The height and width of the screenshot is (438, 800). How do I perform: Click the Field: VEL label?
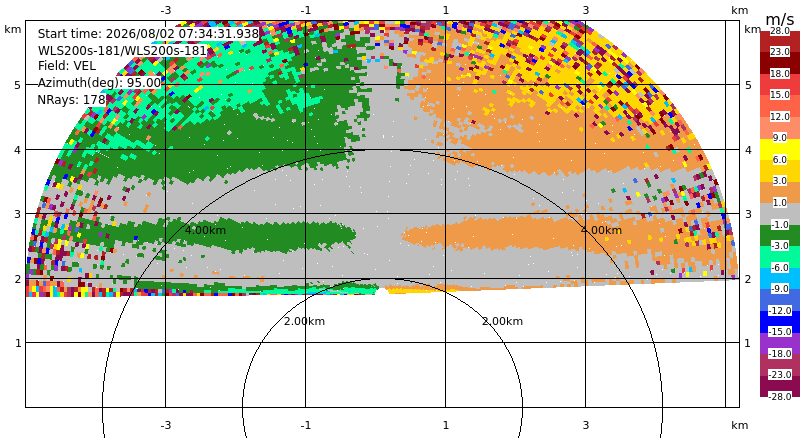click(x=67, y=66)
